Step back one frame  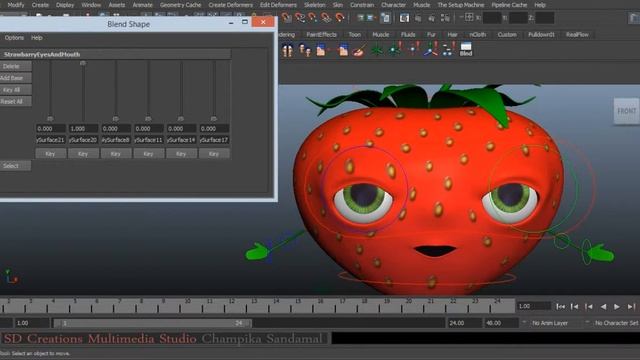tap(574, 307)
